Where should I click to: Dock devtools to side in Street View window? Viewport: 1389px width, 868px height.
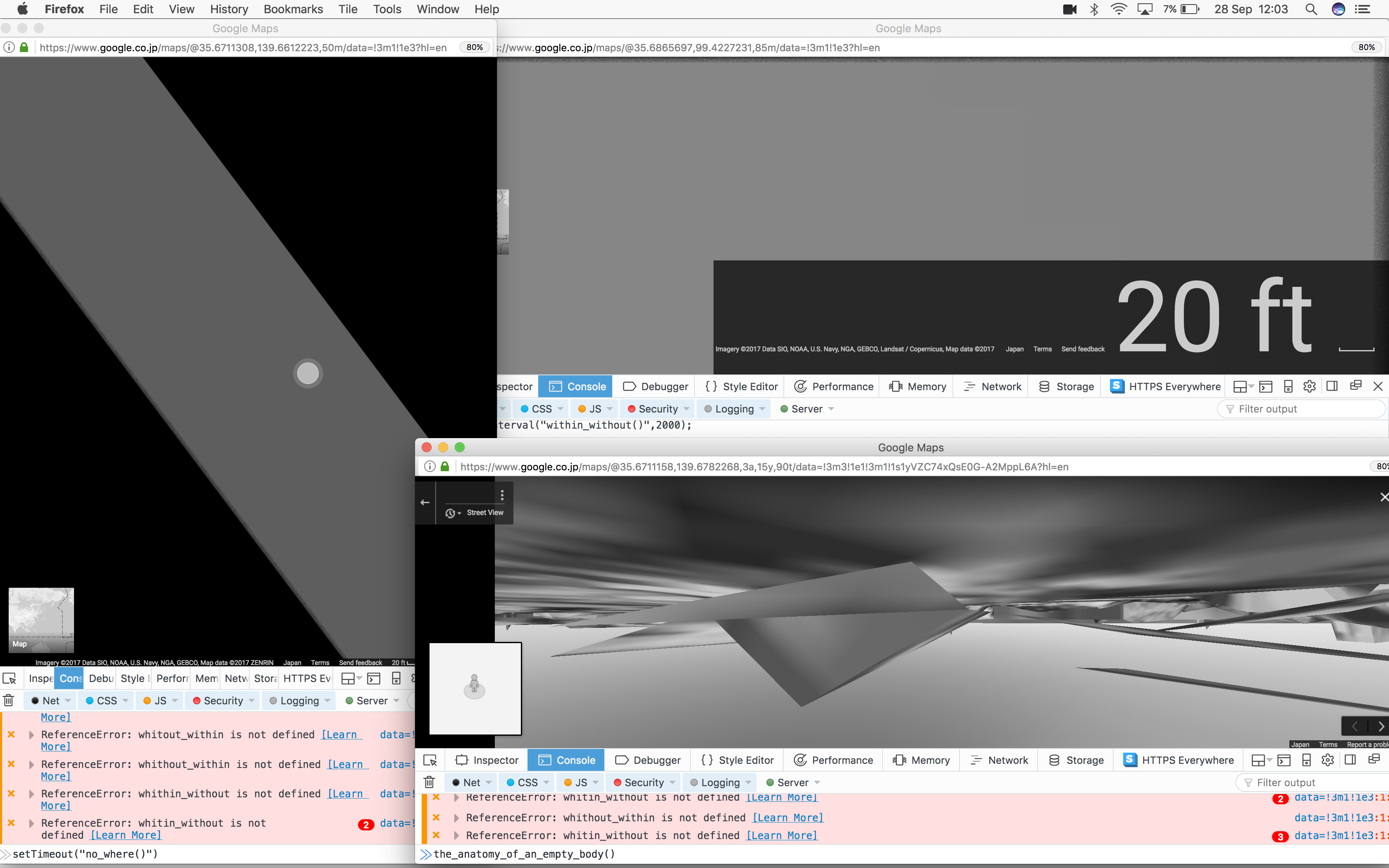click(x=1351, y=760)
